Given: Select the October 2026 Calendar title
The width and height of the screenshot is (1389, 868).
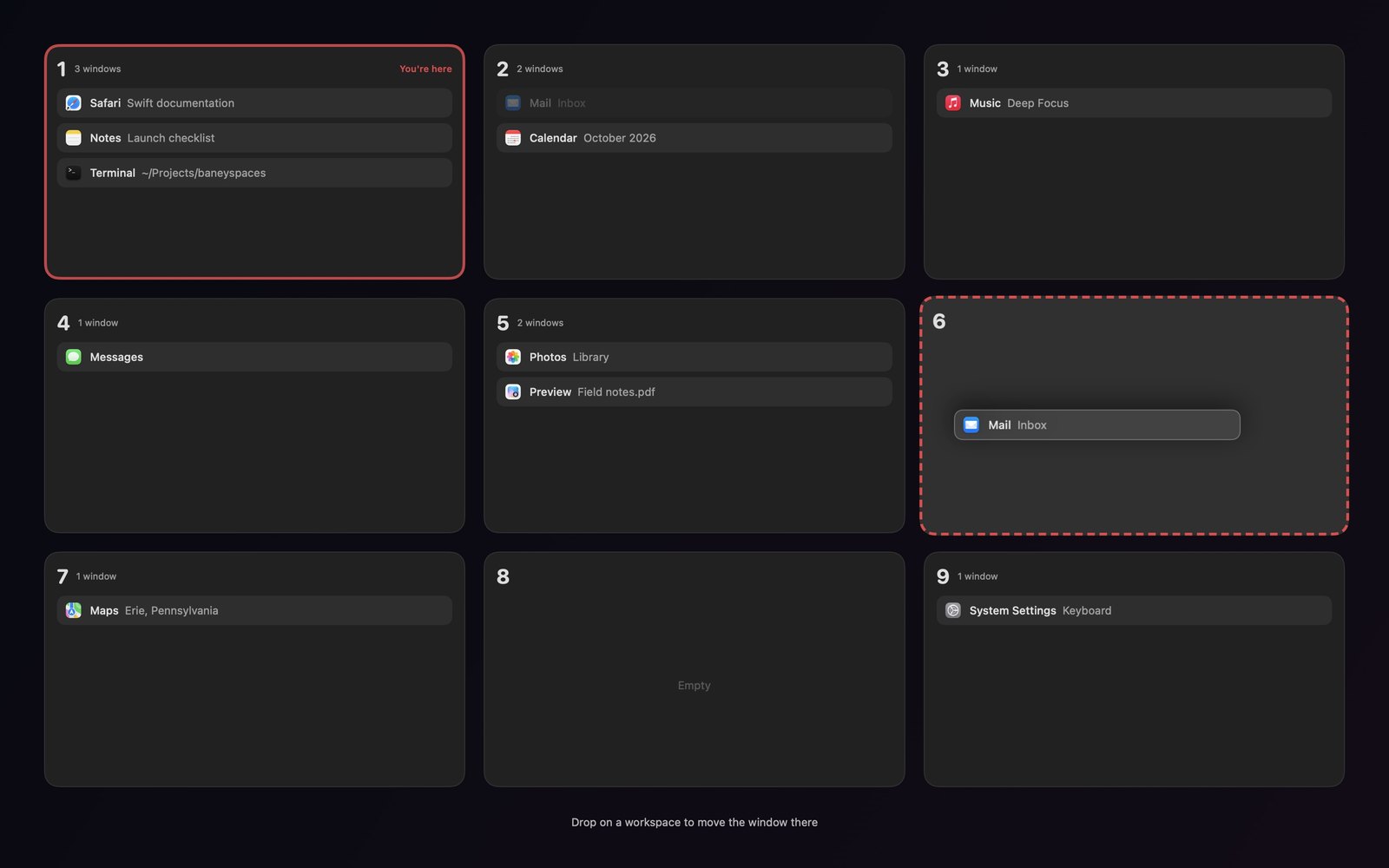Looking at the screenshot, I should [620, 138].
